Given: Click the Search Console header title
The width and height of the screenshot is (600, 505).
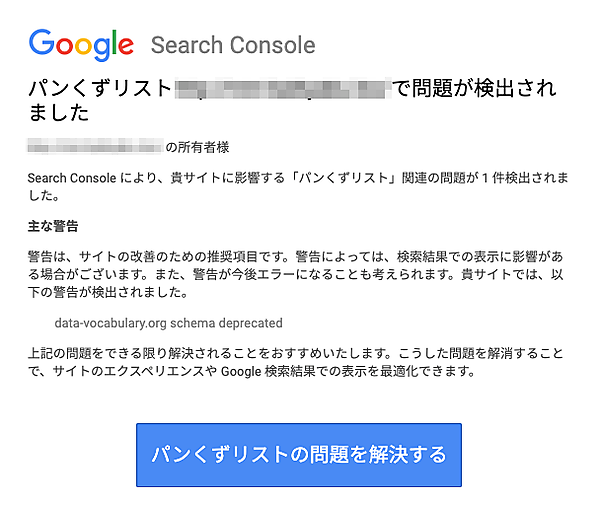Looking at the screenshot, I should click(232, 45).
